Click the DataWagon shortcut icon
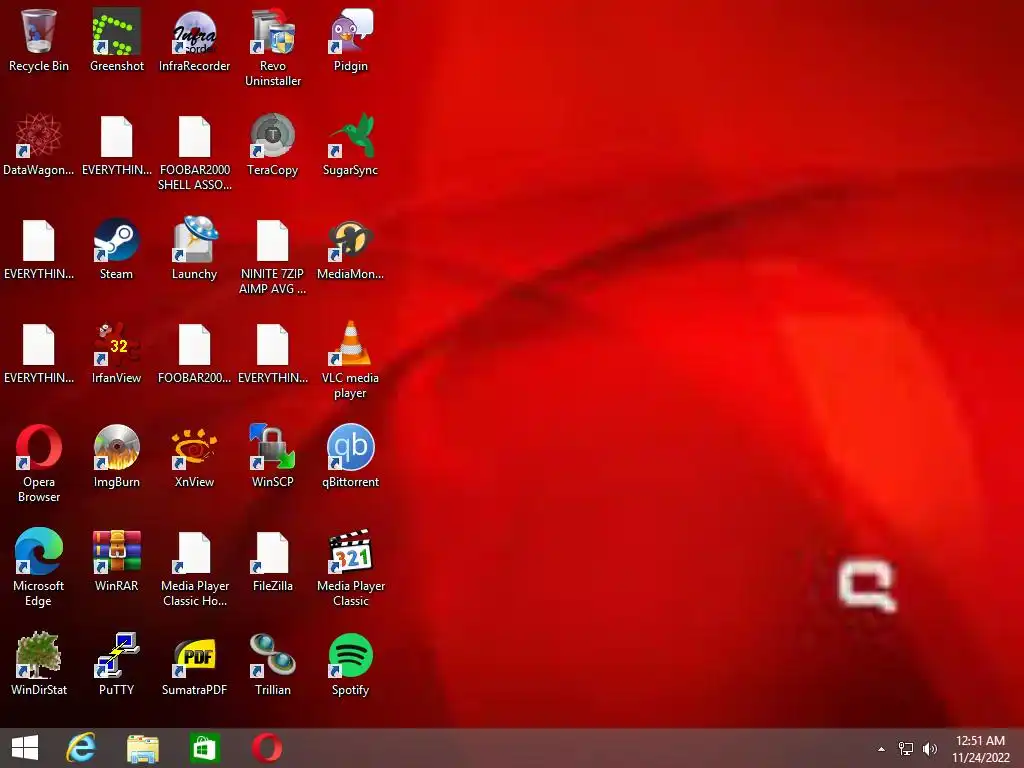This screenshot has height=768, width=1024. 39,136
